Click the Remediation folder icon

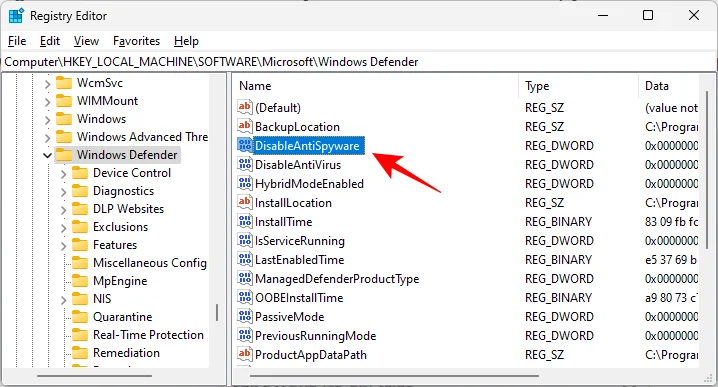80,353
